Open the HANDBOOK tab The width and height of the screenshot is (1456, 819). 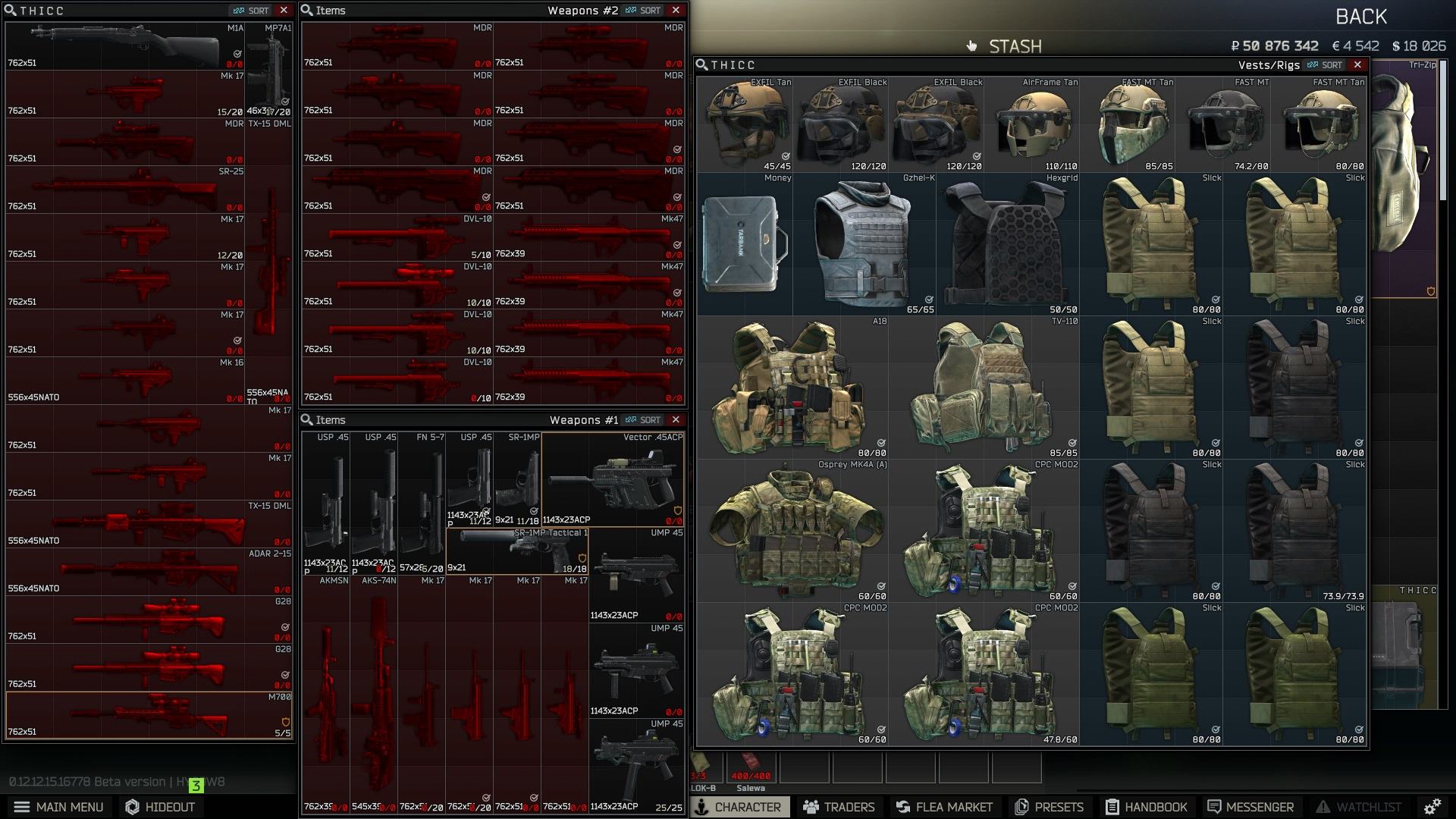click(x=1146, y=807)
